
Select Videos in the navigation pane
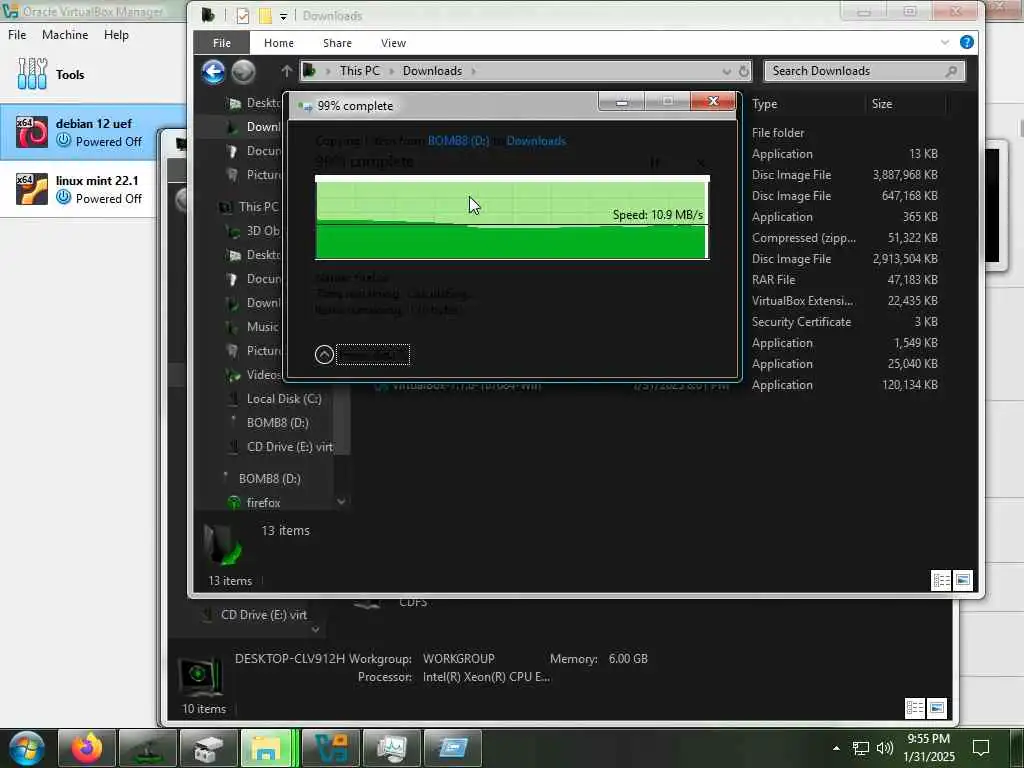point(263,375)
